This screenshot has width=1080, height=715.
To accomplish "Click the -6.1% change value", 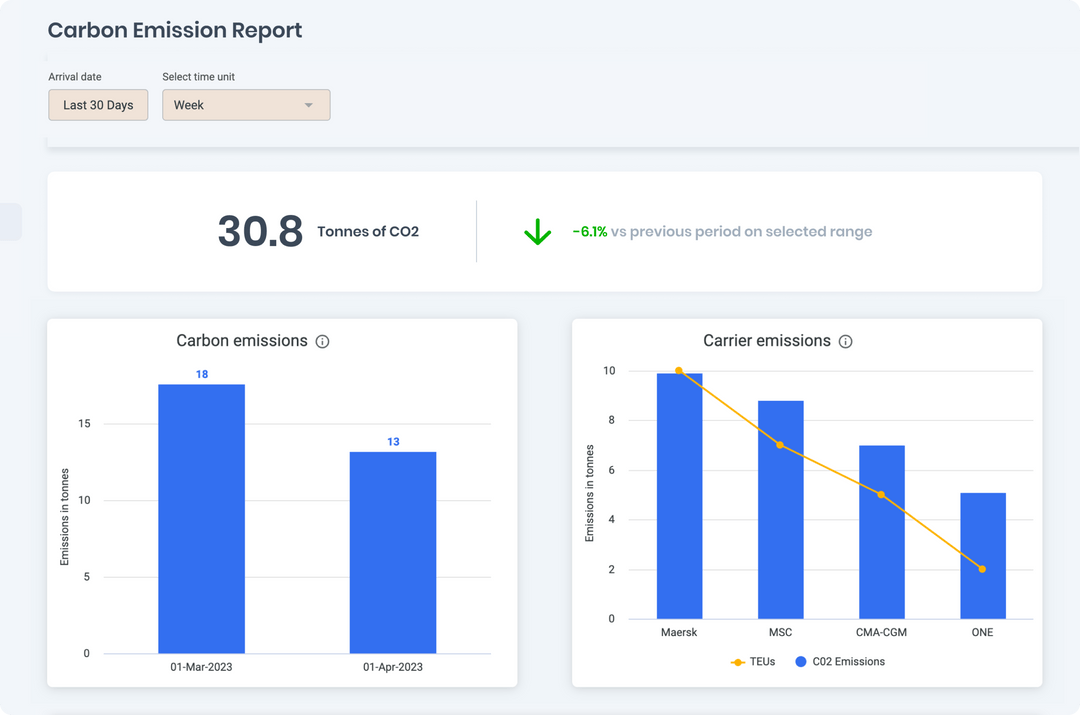I will coord(590,231).
